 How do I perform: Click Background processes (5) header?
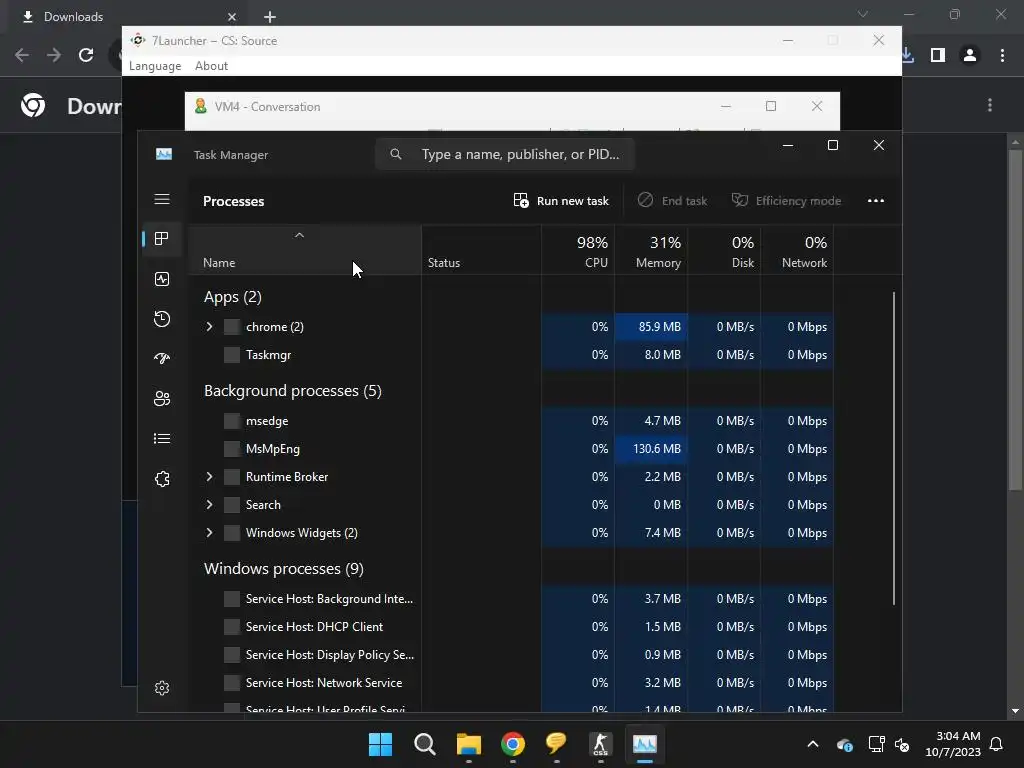(293, 391)
